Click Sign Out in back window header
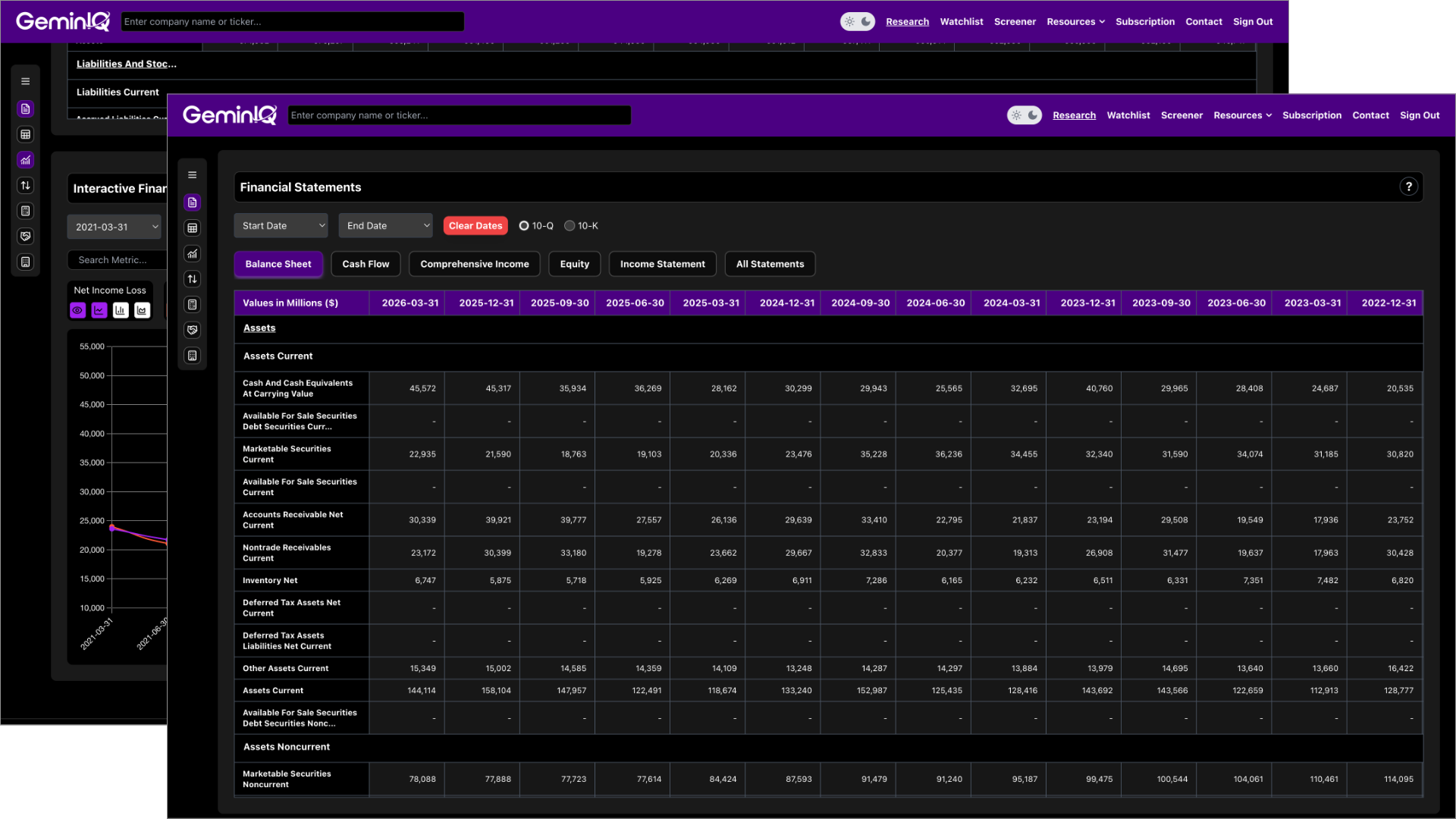The image size is (1456, 819). point(1253,21)
